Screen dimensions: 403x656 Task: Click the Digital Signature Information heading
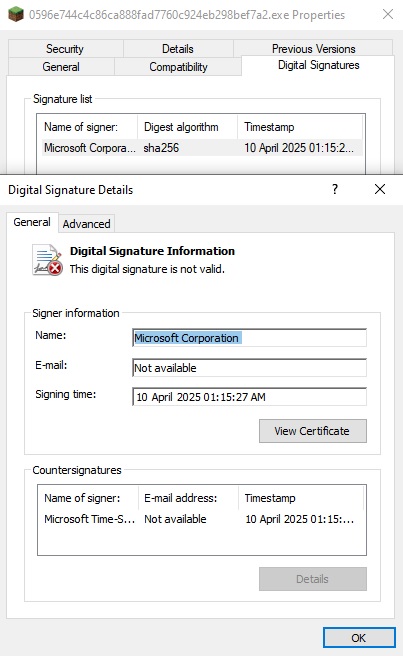(x=152, y=251)
